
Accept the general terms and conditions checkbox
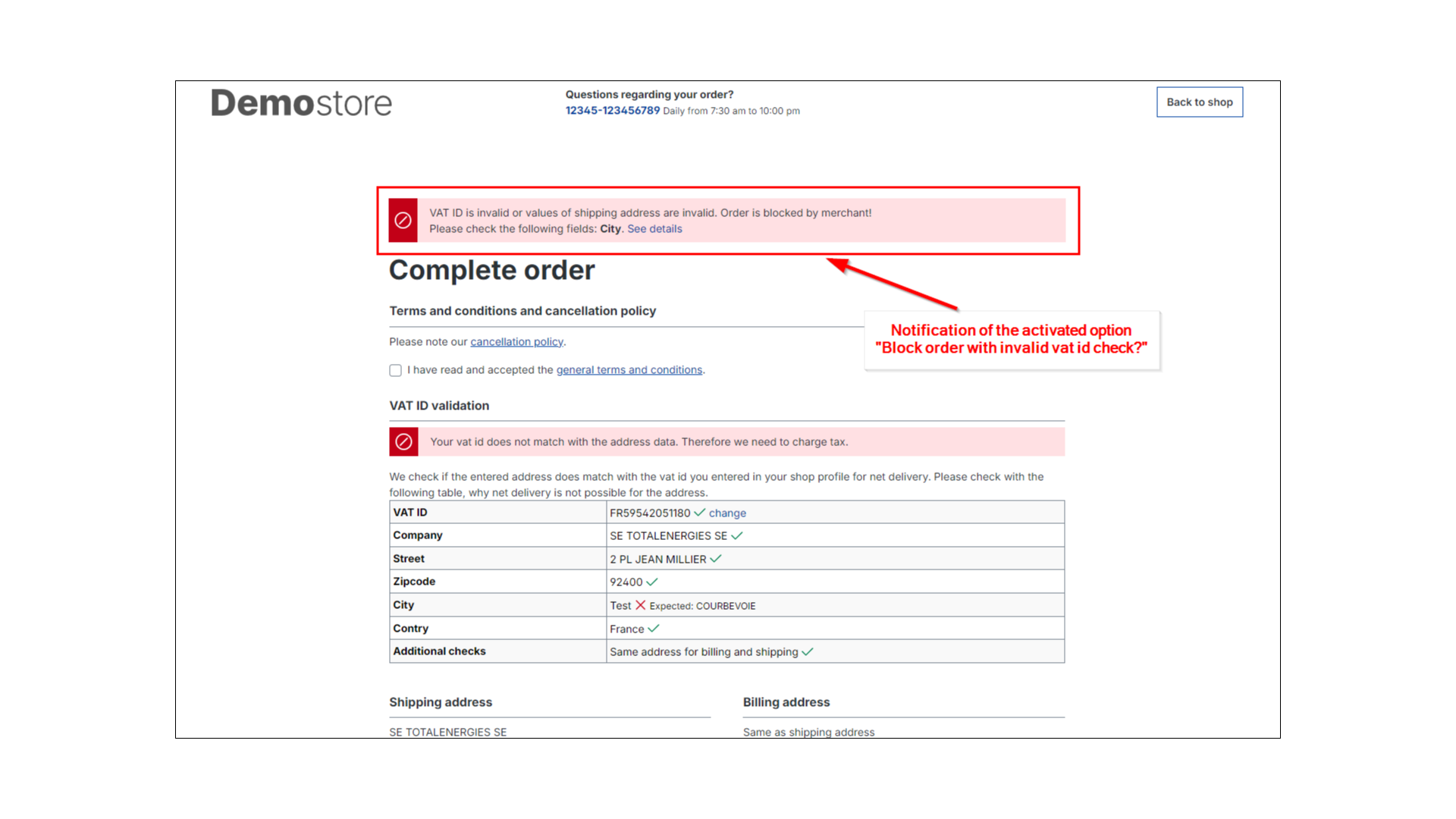(395, 371)
